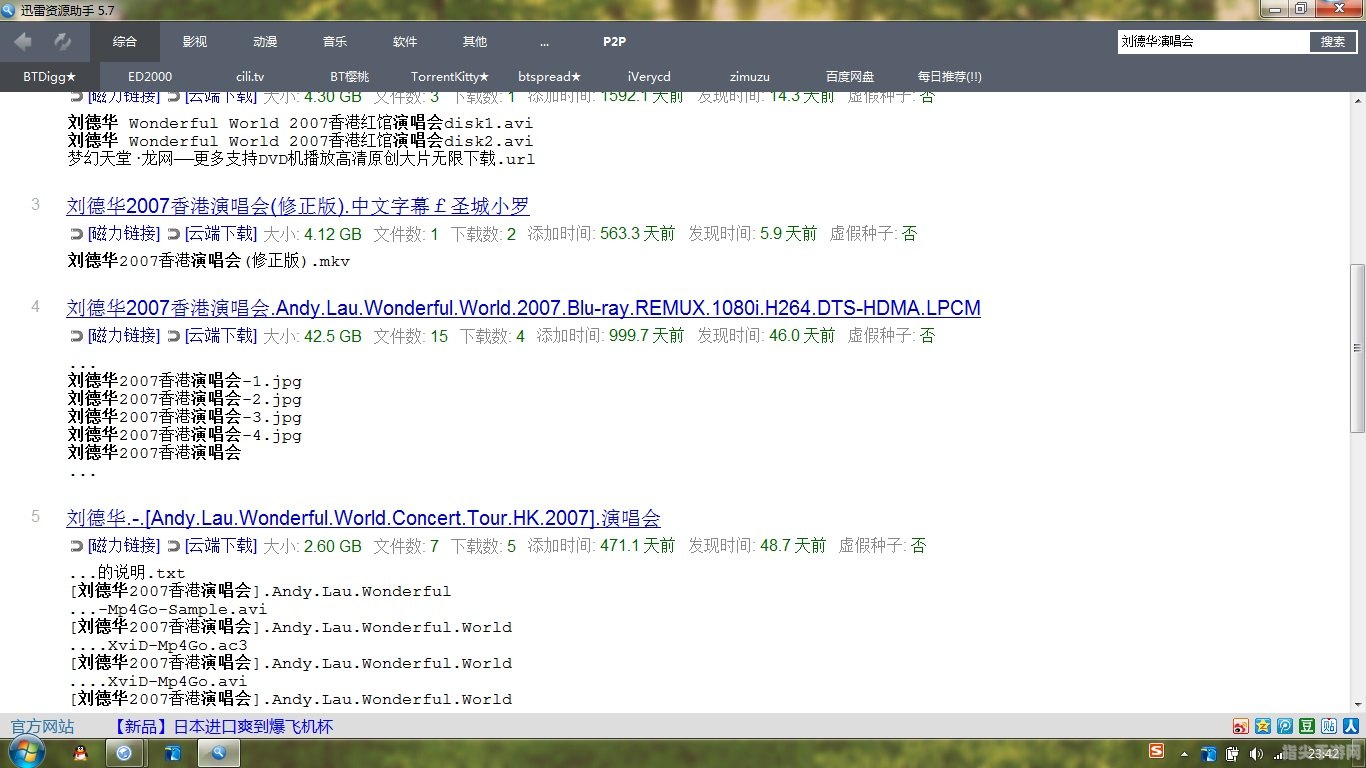The height and width of the screenshot is (768, 1366).
Task: Select the ....XviD-Mp4Go.ac3 file line
Action: (x=158, y=645)
